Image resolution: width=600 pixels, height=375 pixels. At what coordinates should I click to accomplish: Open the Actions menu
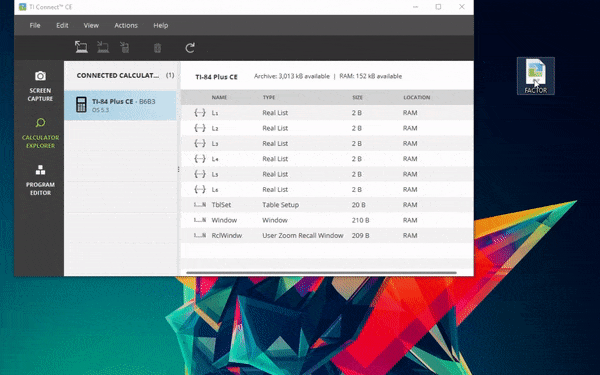[x=126, y=25]
